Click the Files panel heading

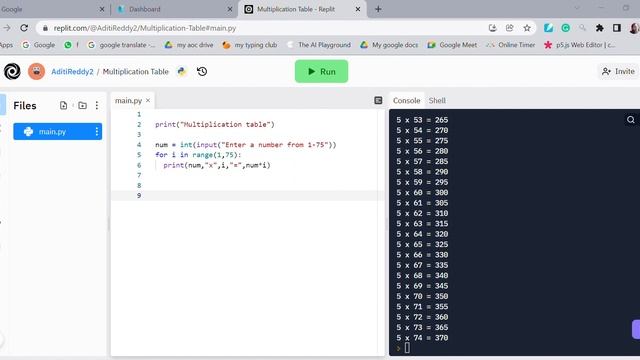(25, 106)
